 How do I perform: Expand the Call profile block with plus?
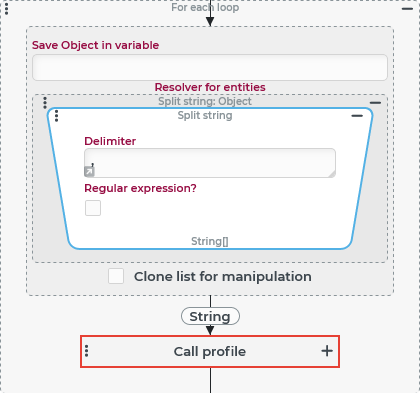coord(327,351)
